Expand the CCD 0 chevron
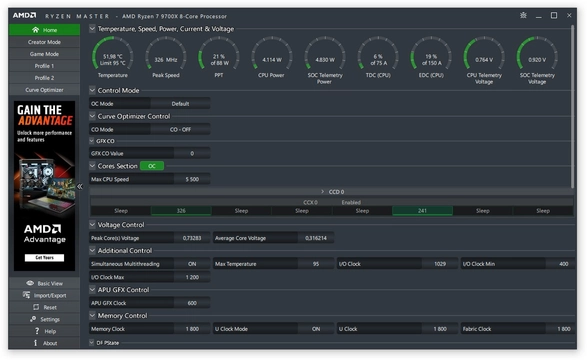The image size is (587, 360). 323,192
